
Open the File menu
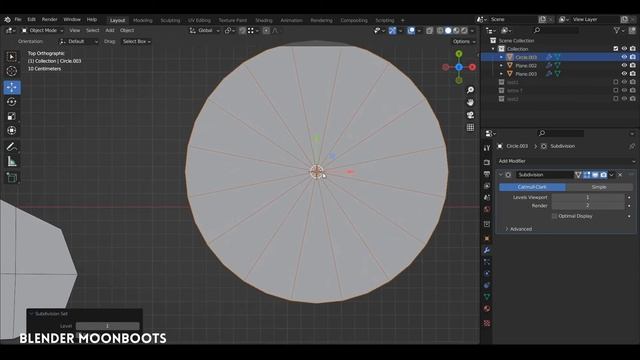[x=18, y=20]
